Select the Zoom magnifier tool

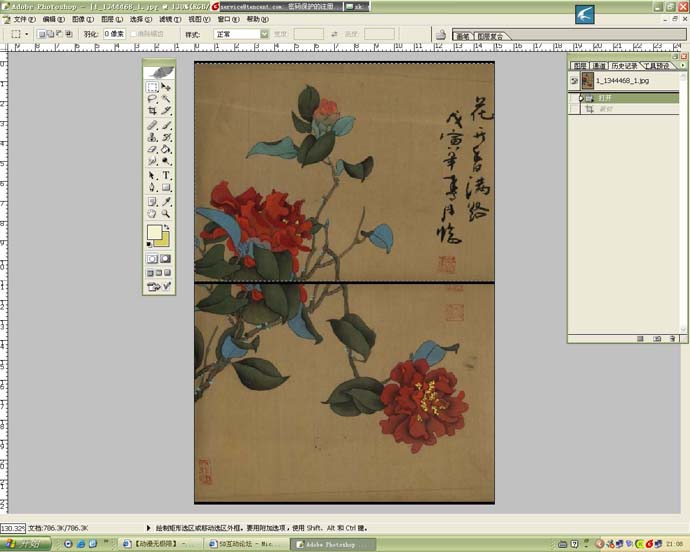click(x=166, y=213)
